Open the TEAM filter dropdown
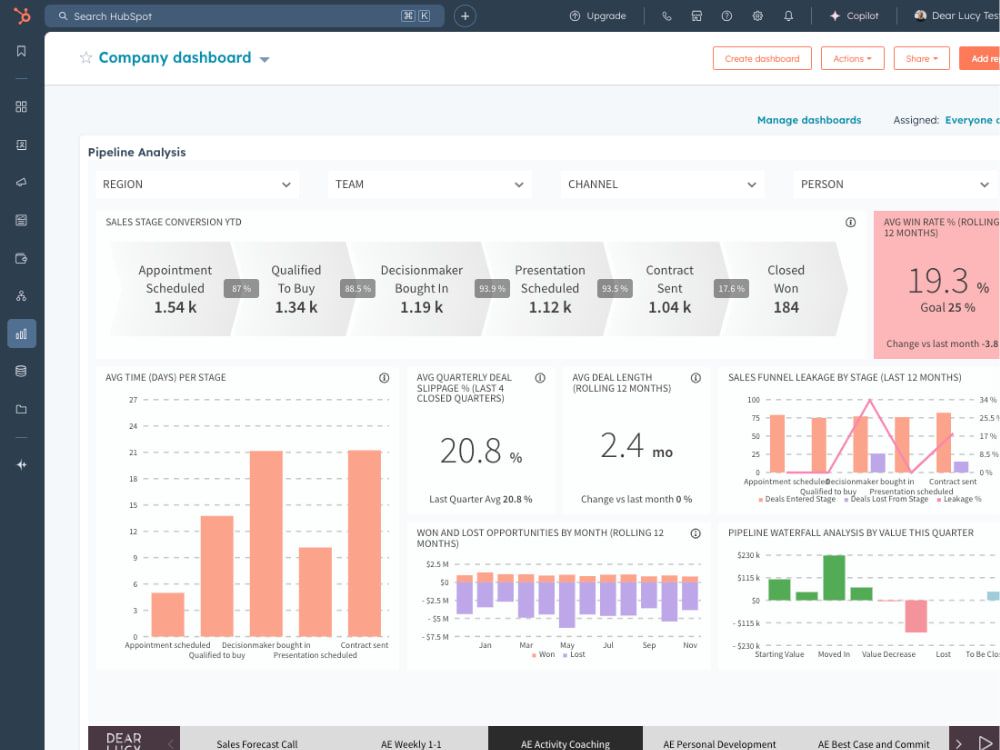 (430, 184)
